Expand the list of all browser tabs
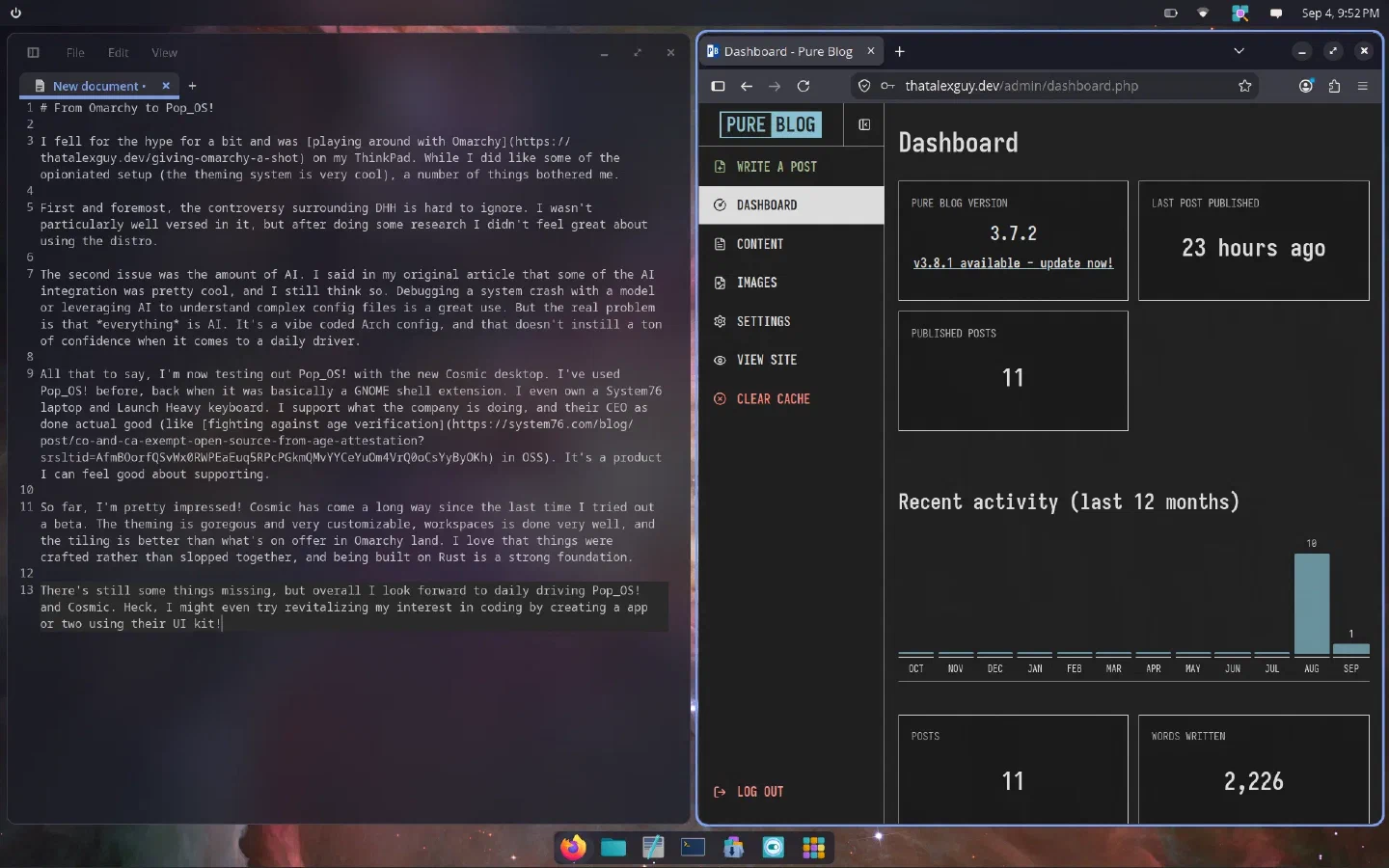The height and width of the screenshot is (868, 1389). pyautogui.click(x=1239, y=51)
